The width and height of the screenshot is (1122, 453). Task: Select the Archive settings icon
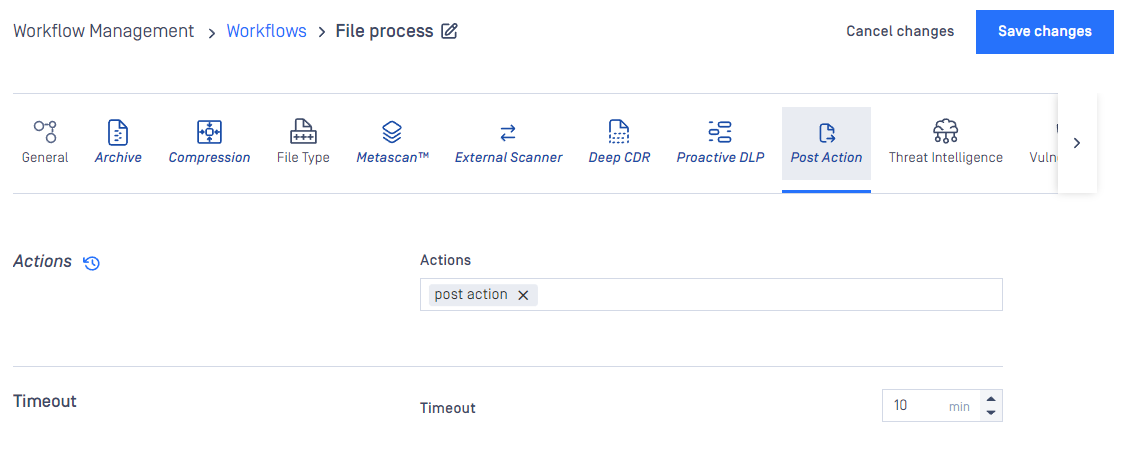tap(118, 132)
